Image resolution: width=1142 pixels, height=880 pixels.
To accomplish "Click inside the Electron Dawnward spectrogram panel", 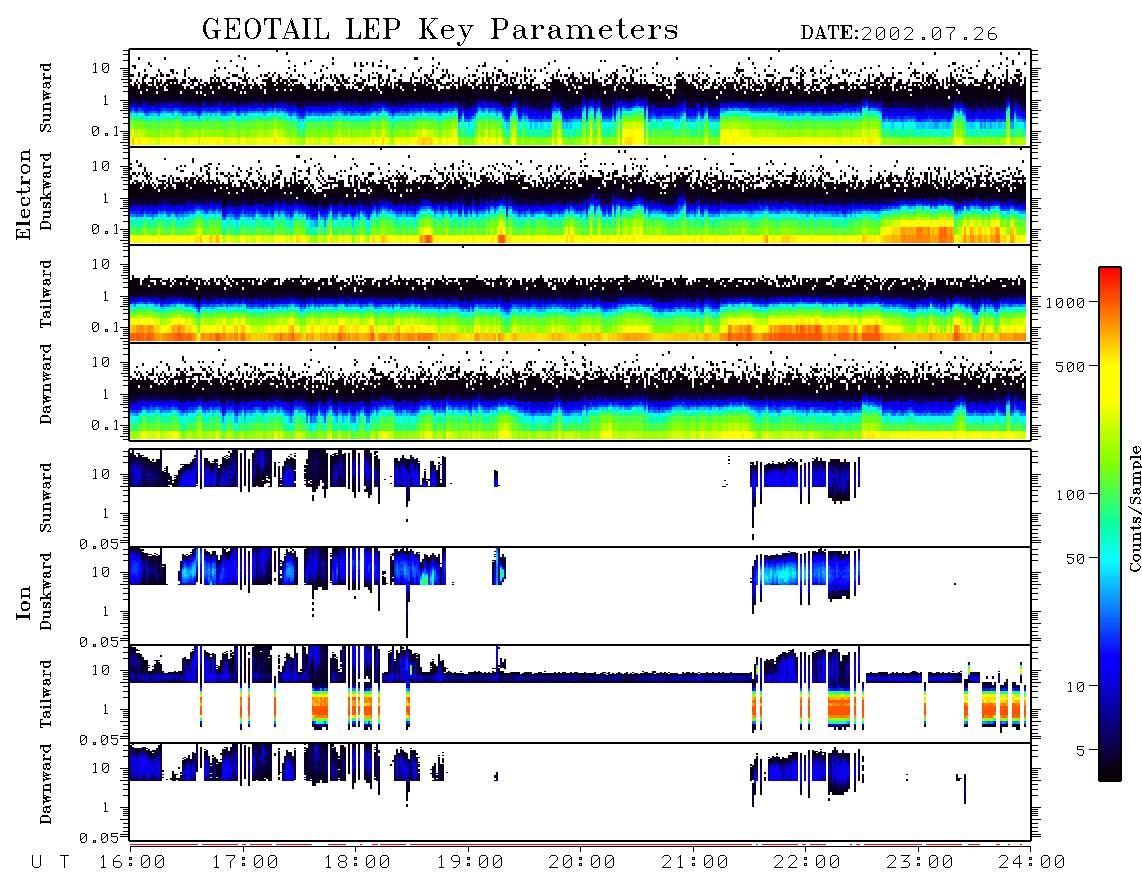I will click(580, 391).
